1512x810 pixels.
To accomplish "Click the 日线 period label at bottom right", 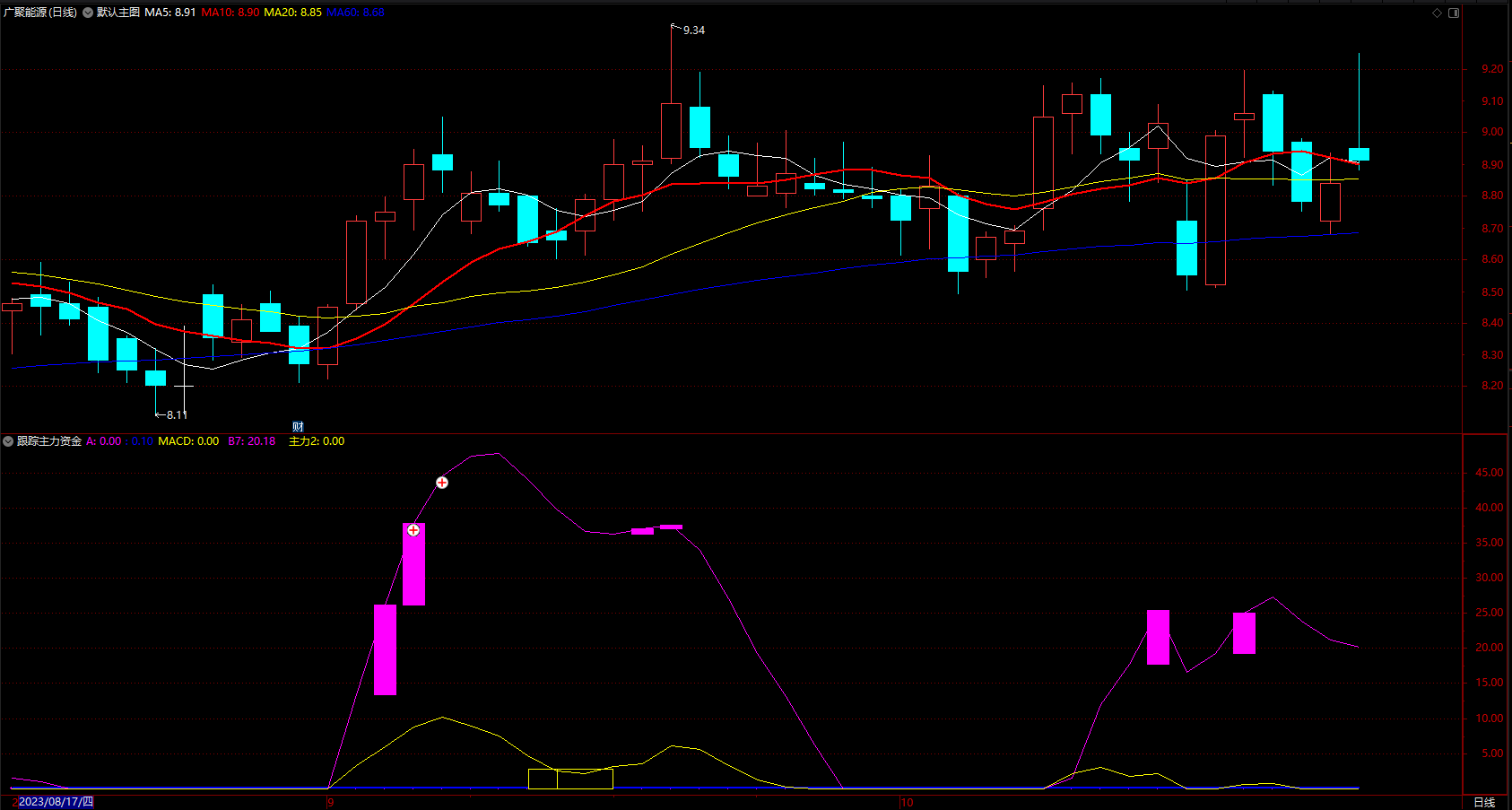I will [x=1484, y=803].
